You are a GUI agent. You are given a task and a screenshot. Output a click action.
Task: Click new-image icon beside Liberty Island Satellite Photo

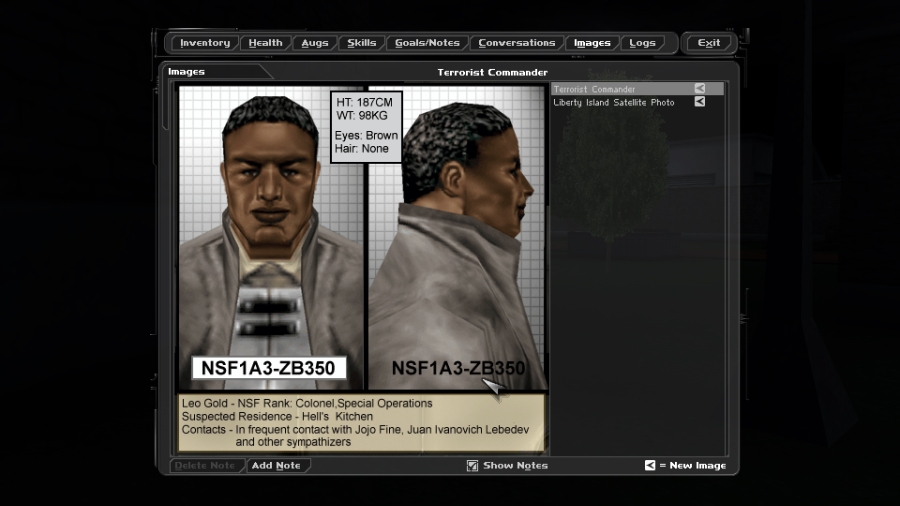coord(700,102)
